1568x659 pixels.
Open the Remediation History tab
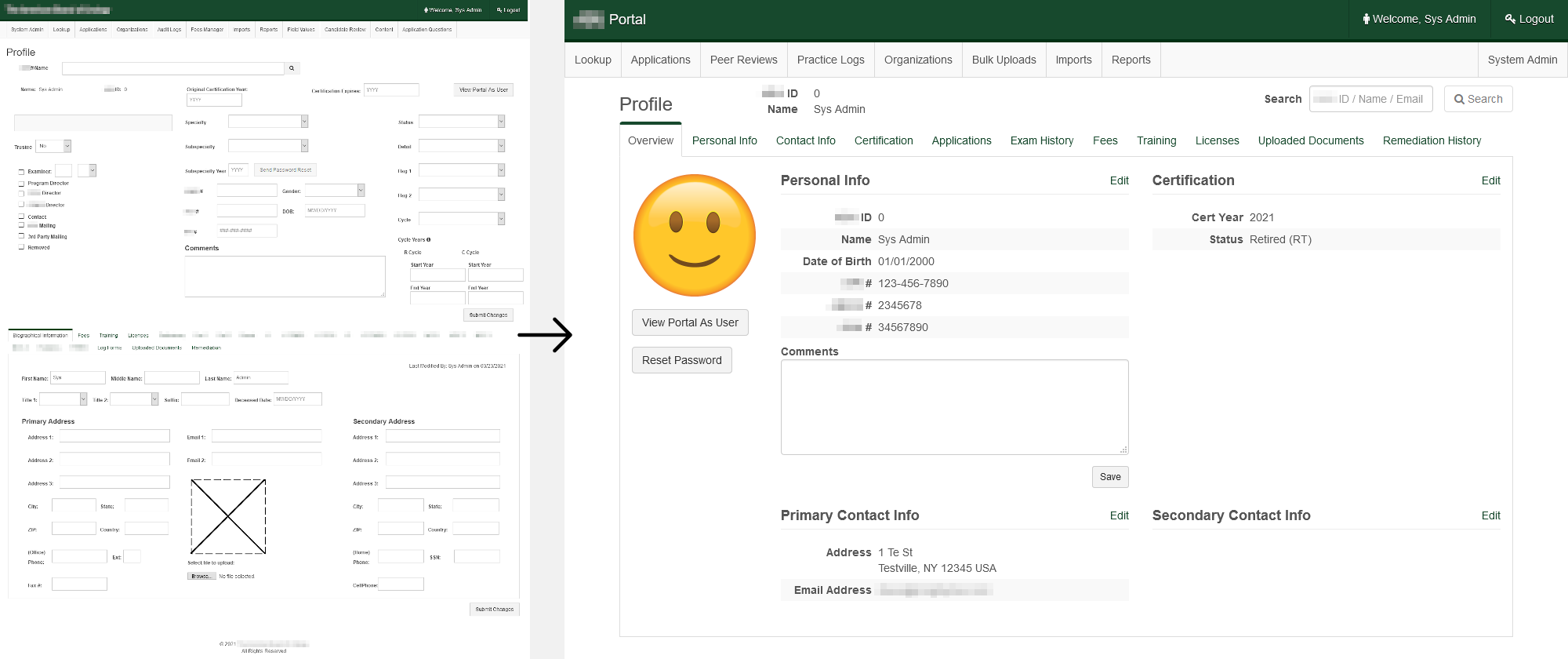click(1432, 140)
